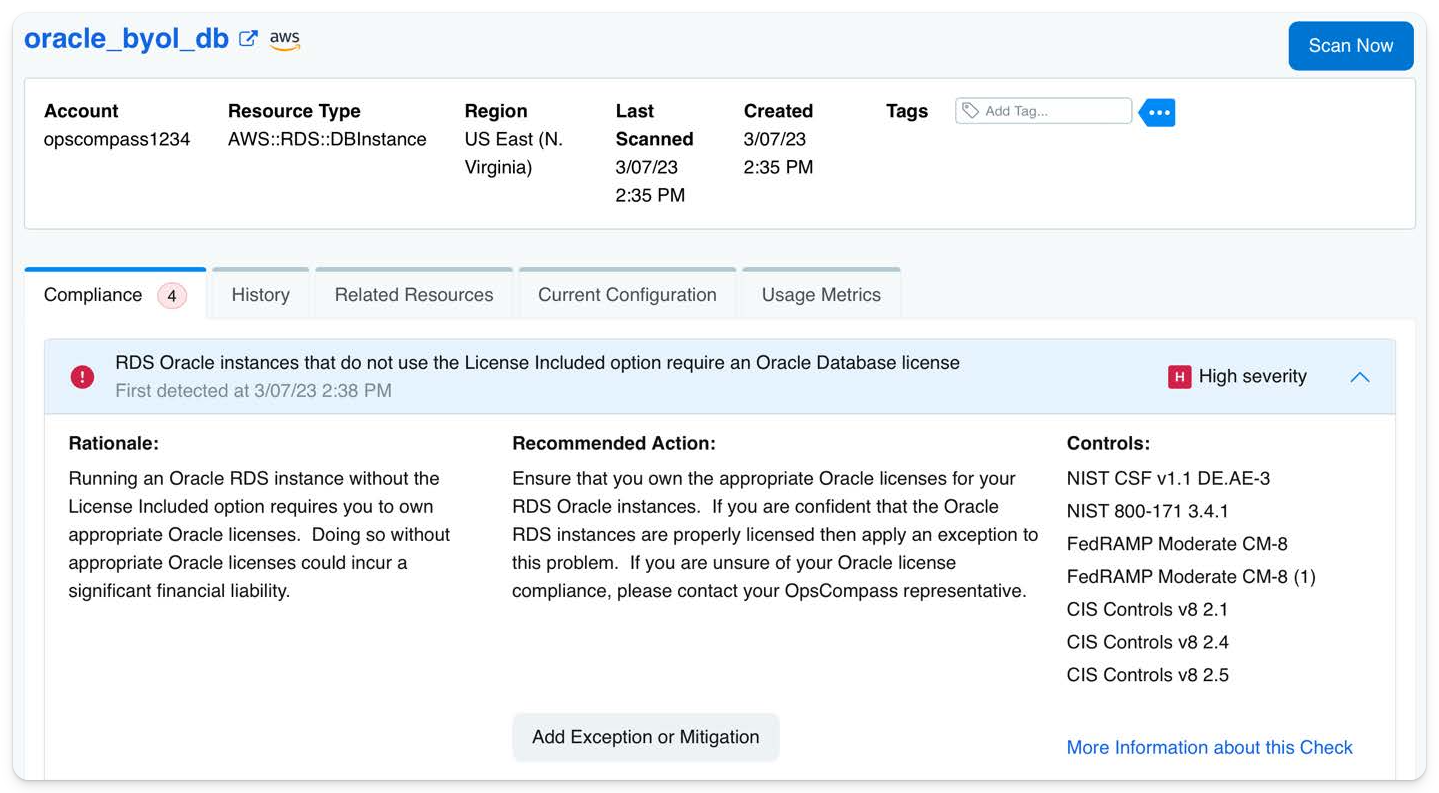Viewport: 1439px width, 793px height.
Task: Open the Related Resources tab
Action: click(414, 295)
